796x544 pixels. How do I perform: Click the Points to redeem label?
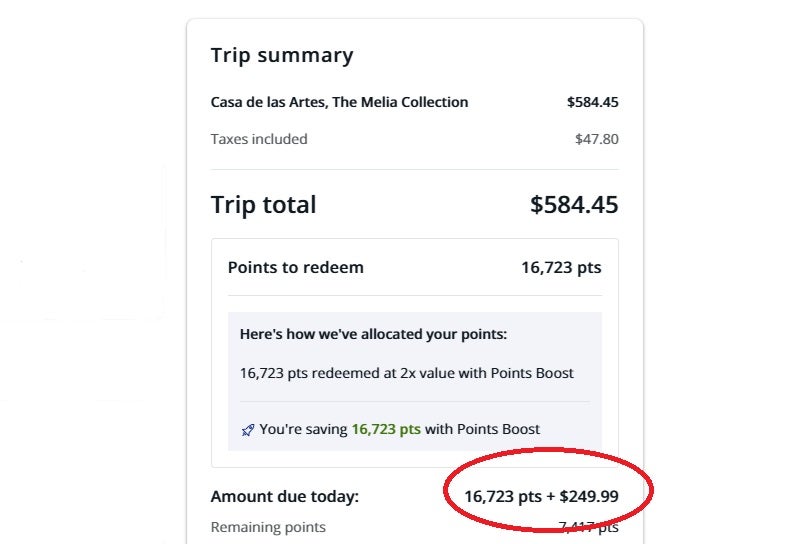click(296, 267)
